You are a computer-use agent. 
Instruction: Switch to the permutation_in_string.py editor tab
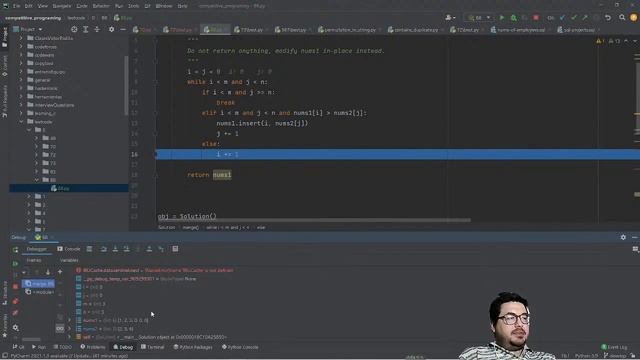[348, 30]
